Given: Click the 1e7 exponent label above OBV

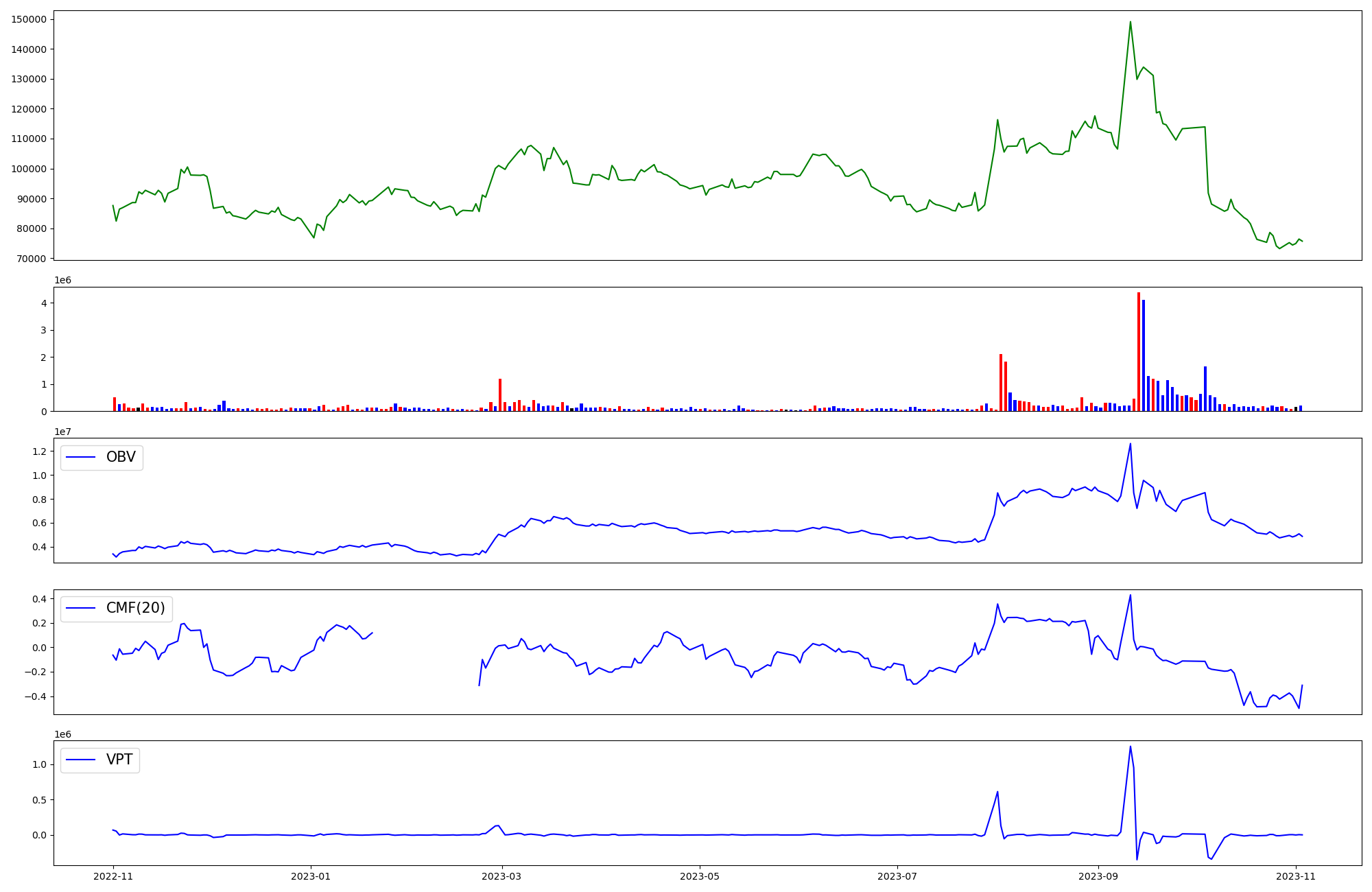Looking at the screenshot, I should click(x=63, y=432).
